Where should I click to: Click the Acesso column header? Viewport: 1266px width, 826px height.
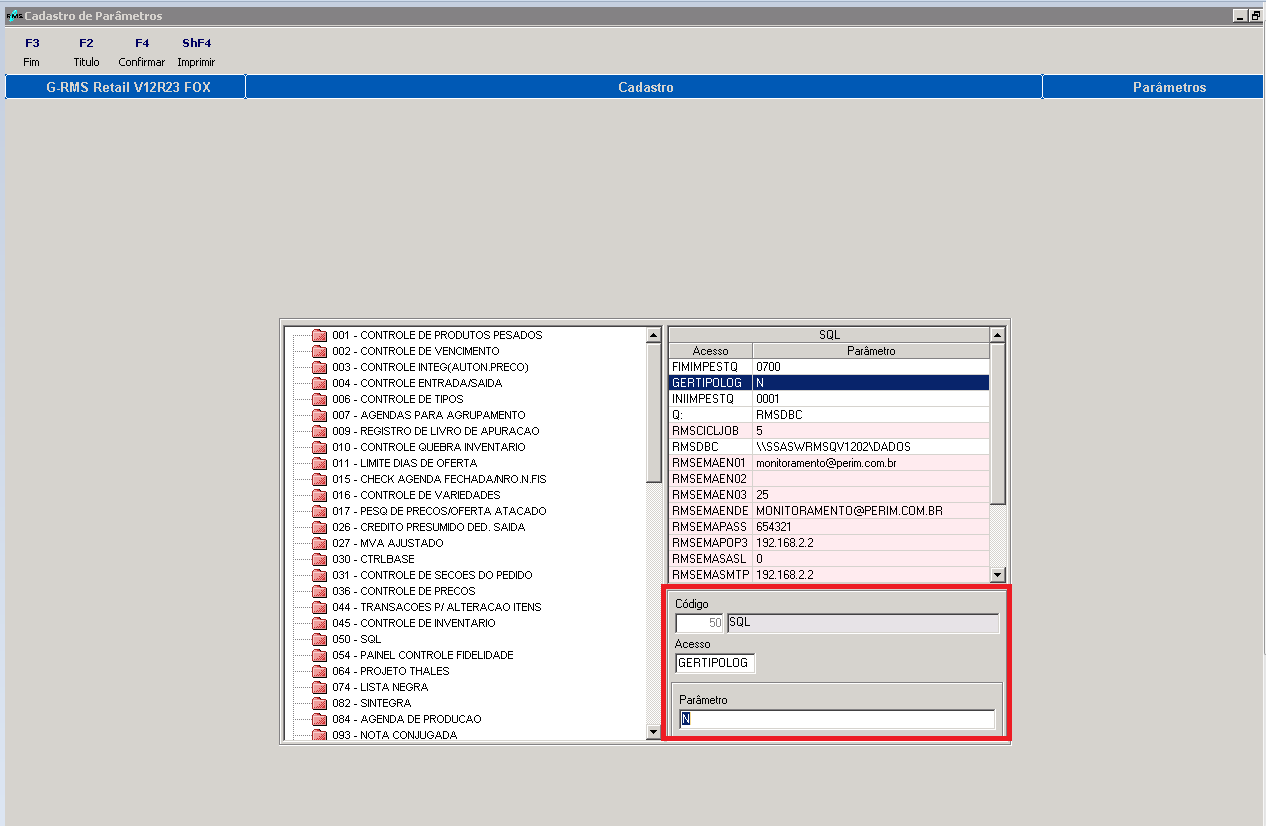point(710,351)
